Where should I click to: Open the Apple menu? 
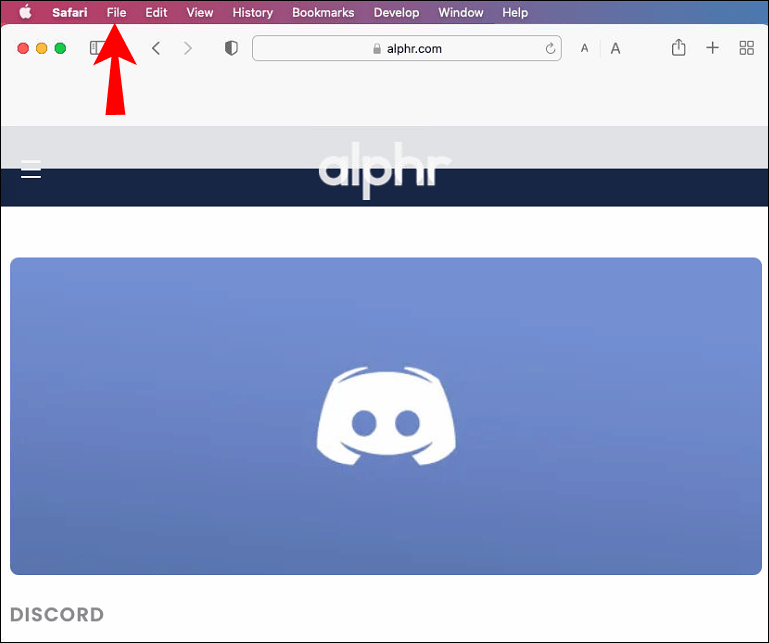tap(25, 12)
